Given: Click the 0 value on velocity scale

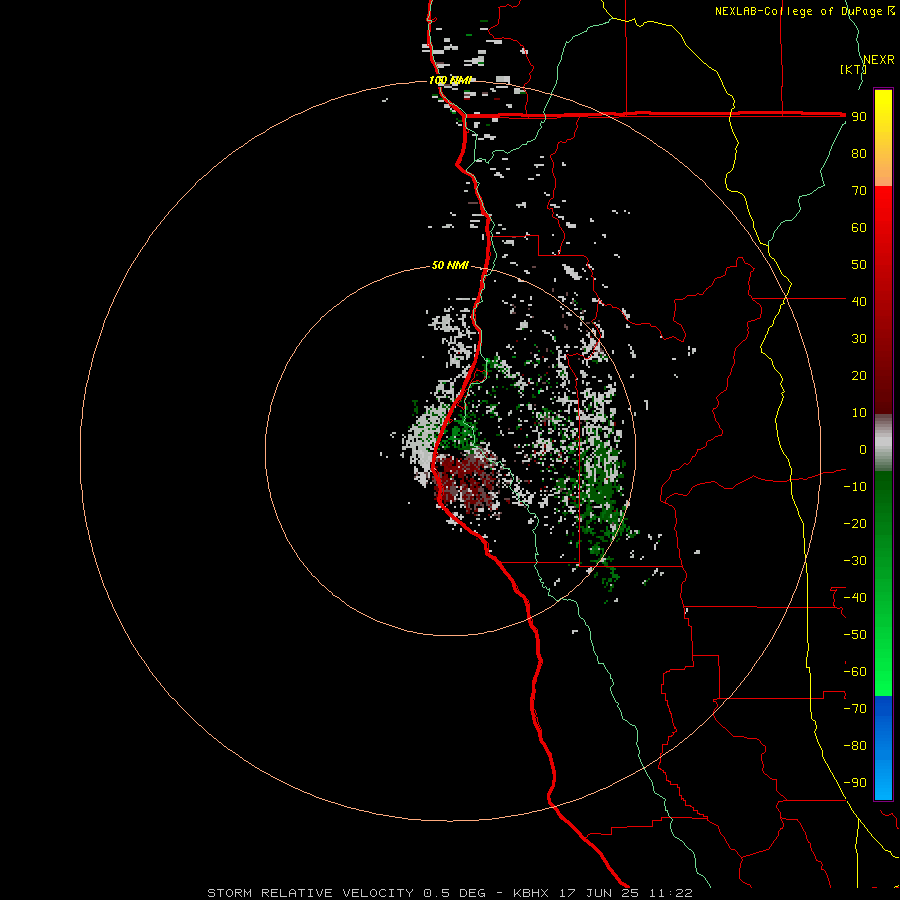Looking at the screenshot, I should pyautogui.click(x=863, y=449).
